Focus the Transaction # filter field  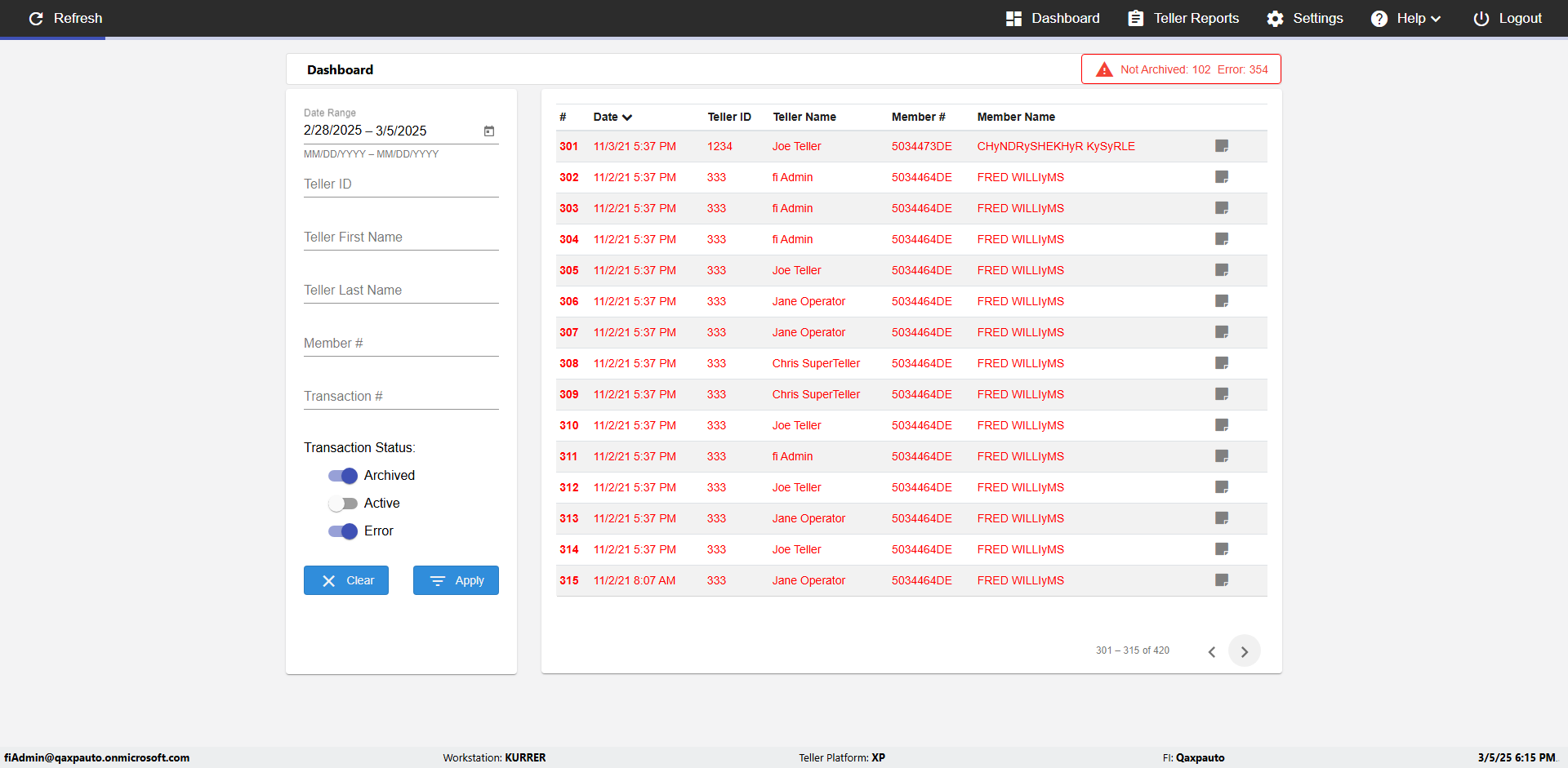[x=401, y=397]
